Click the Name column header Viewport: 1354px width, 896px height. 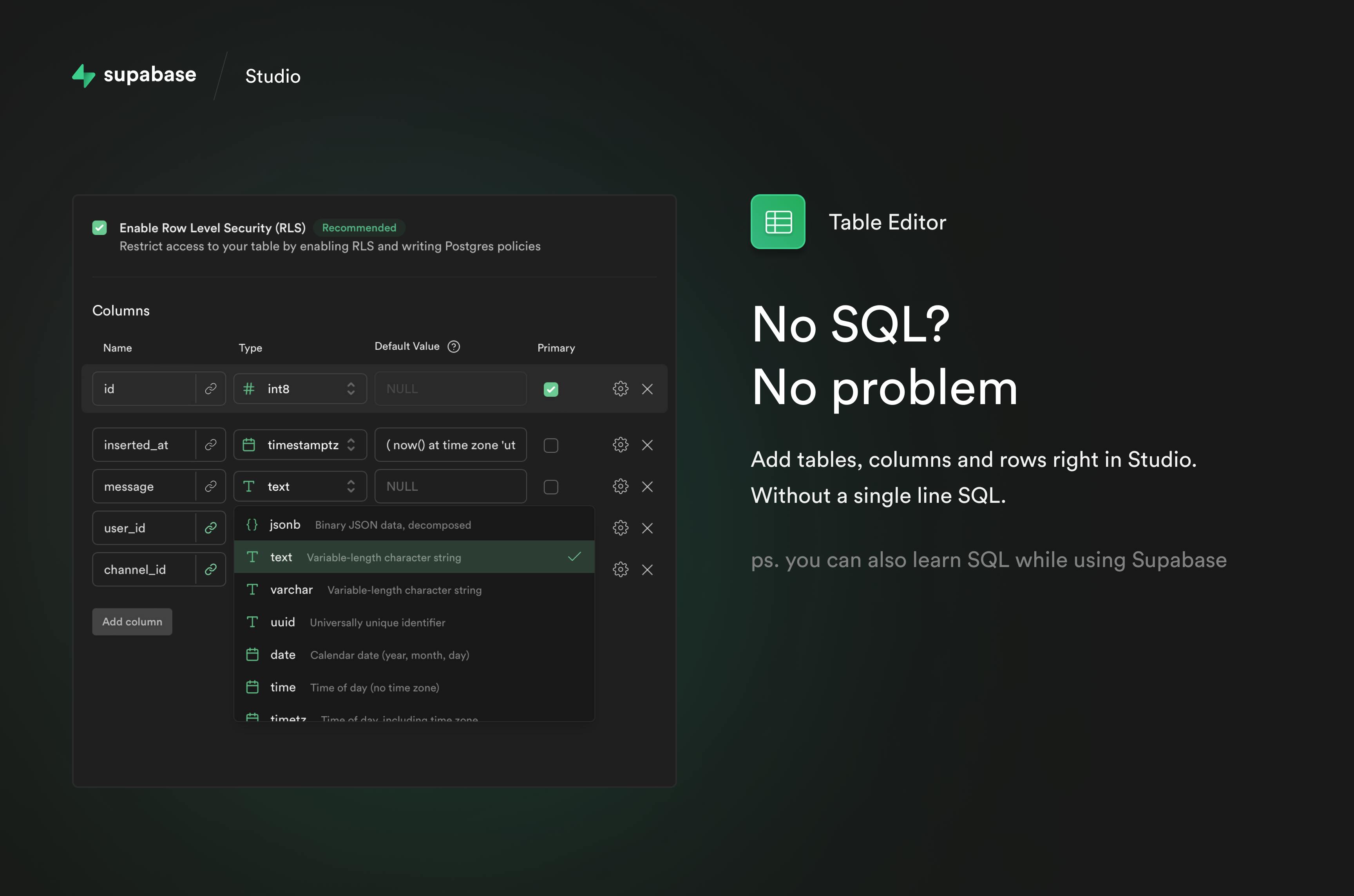(x=117, y=348)
